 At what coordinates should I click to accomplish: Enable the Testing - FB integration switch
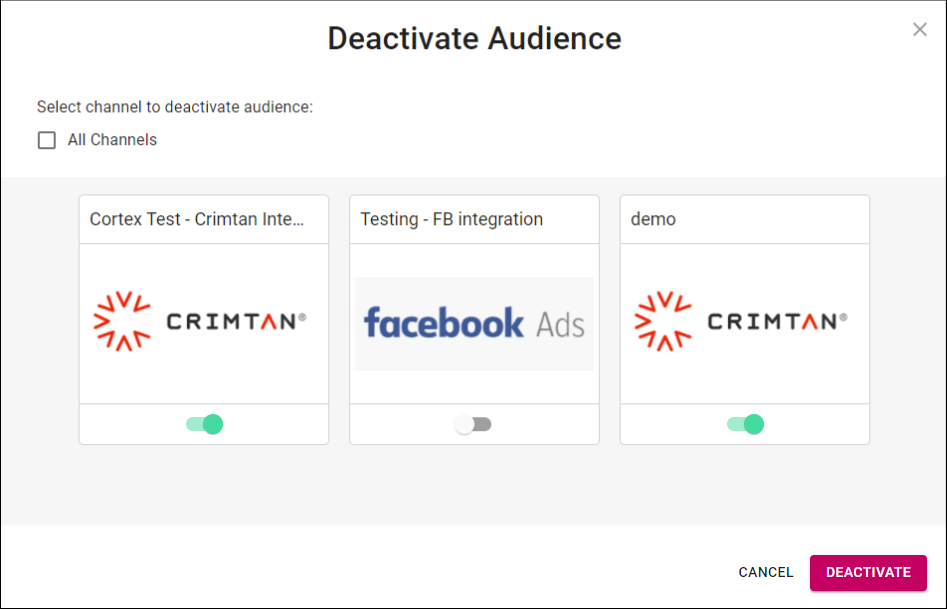[473, 425]
